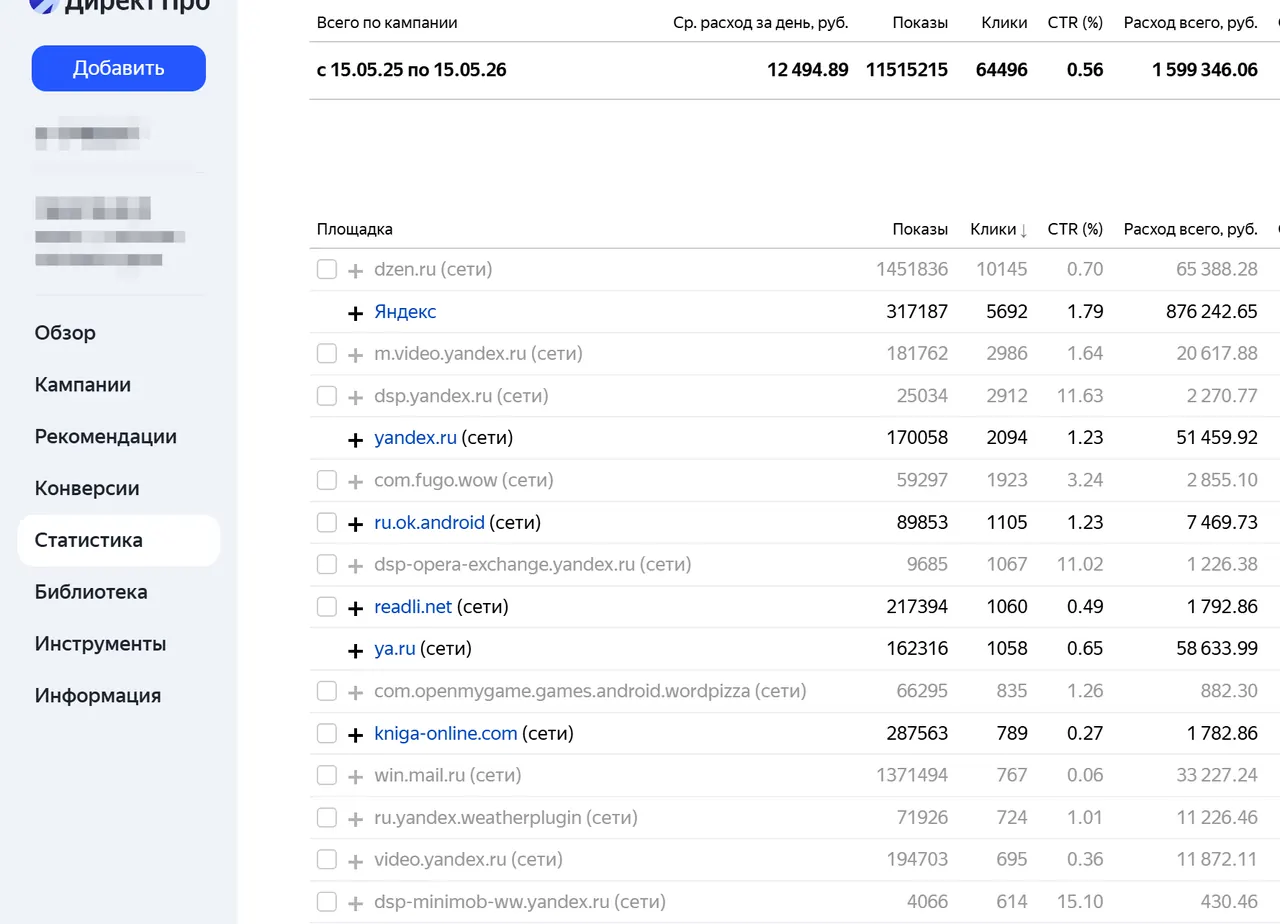Expand the dsp-opera-exchange.yandex.ru row
Screen dimensions: 1280x924
click(355, 565)
